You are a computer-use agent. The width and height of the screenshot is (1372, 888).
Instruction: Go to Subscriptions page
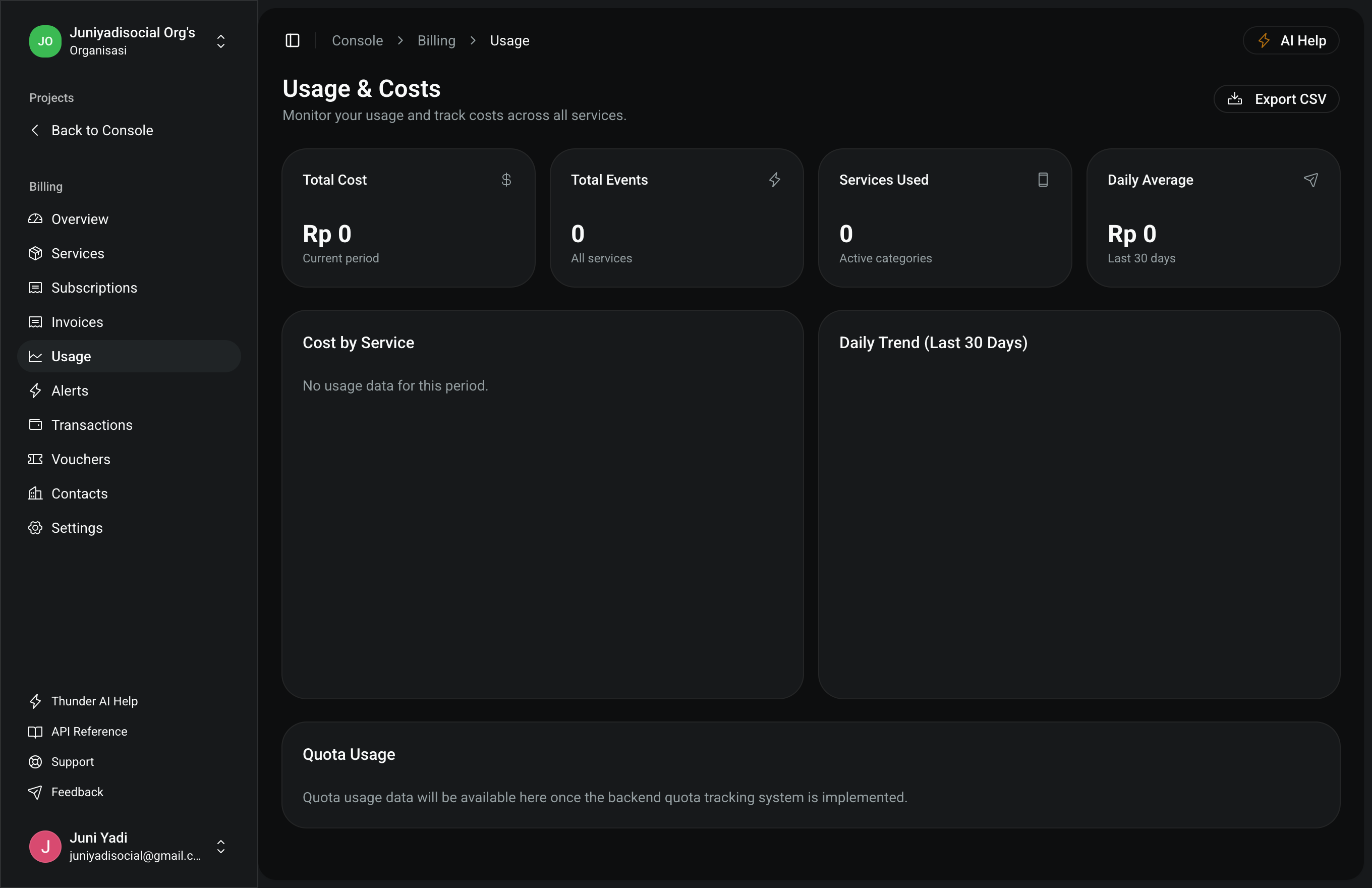coord(129,288)
